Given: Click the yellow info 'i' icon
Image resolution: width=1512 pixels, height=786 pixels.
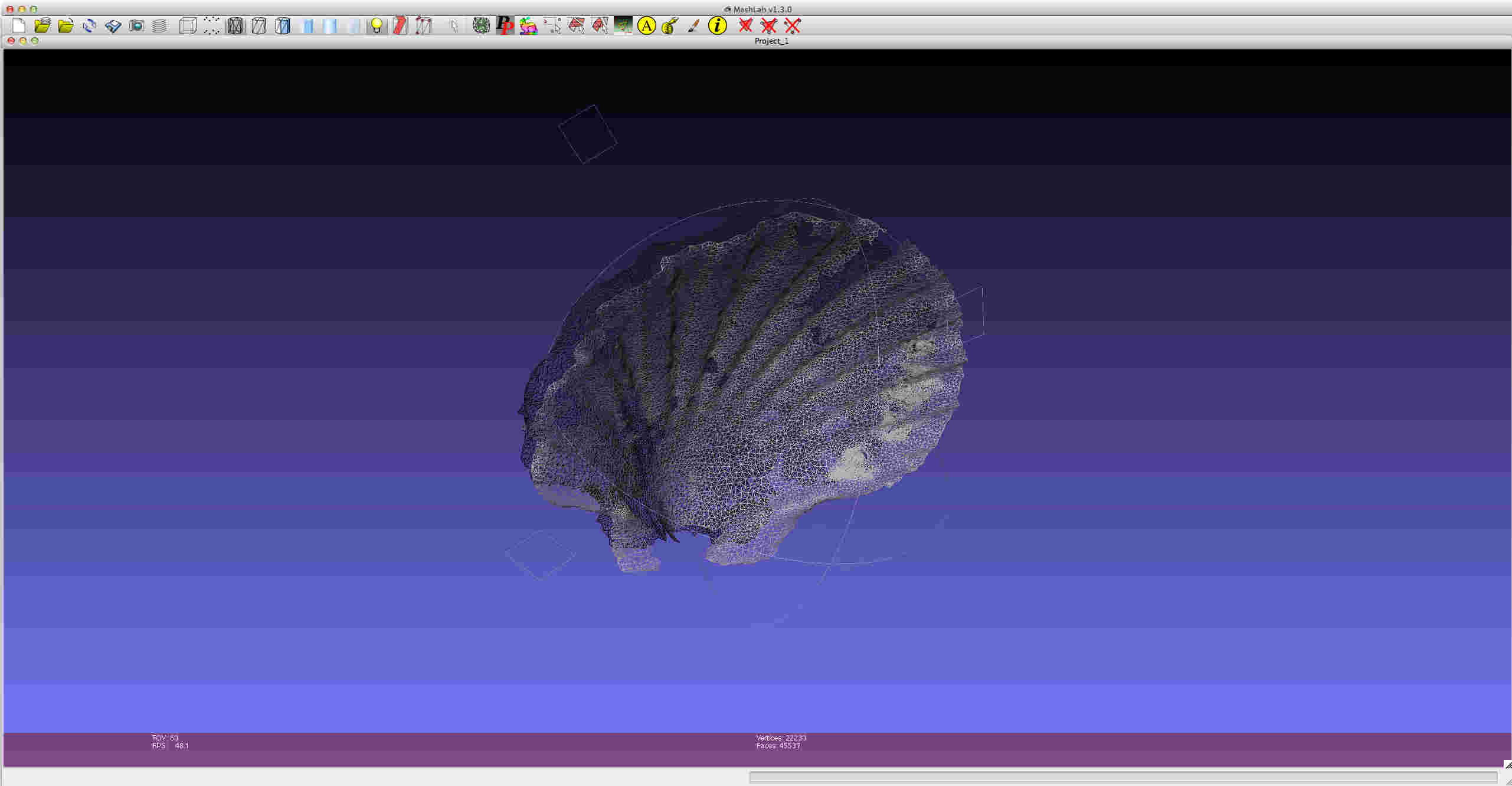Looking at the screenshot, I should [x=717, y=25].
